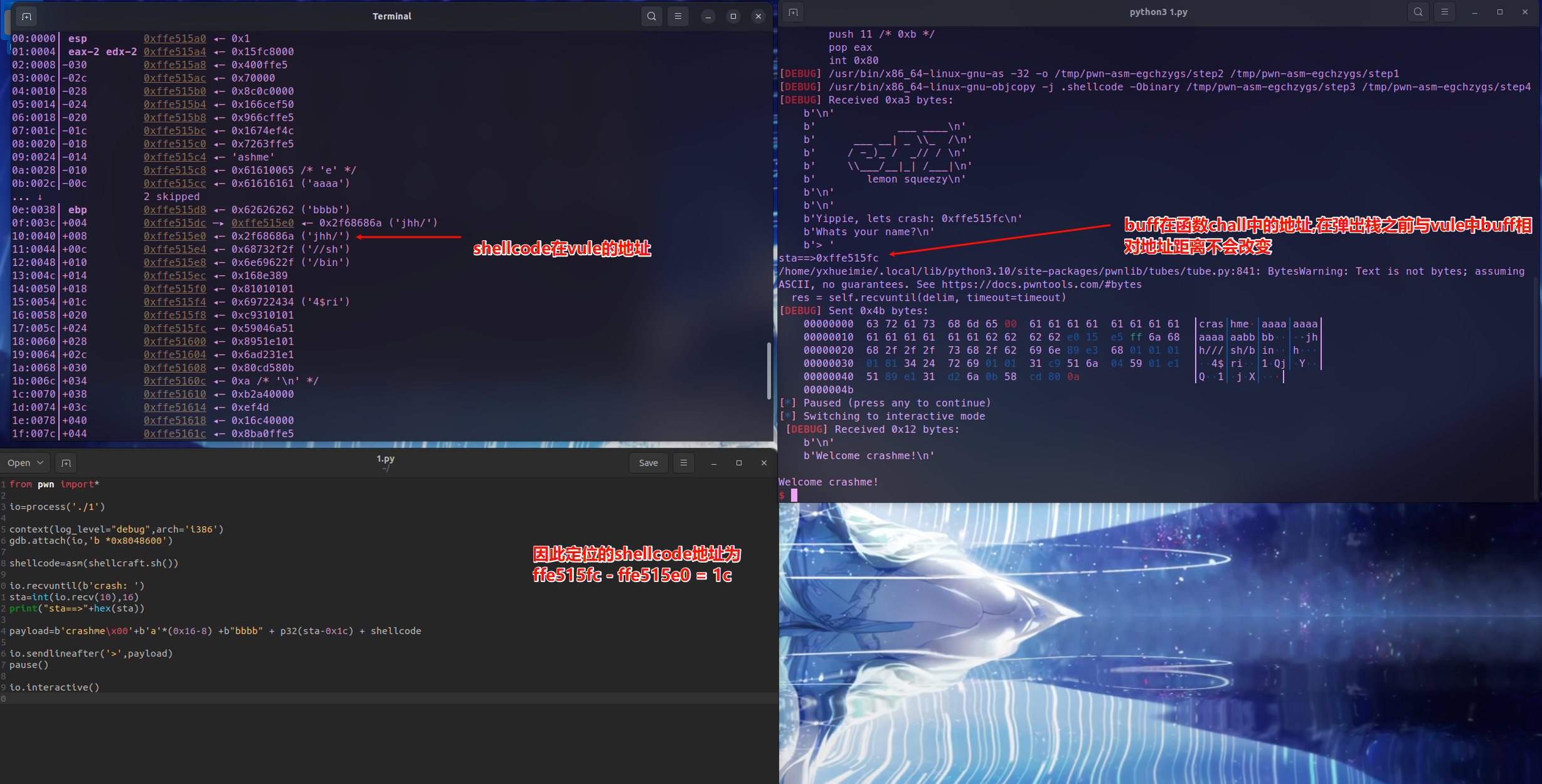Click new tab icon in Terminal window
The image size is (1542, 784).
[x=26, y=16]
